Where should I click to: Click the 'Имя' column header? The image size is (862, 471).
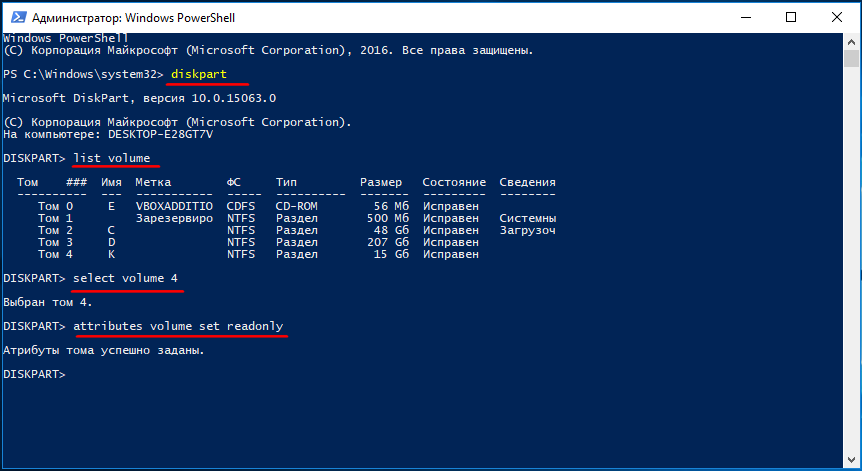(x=111, y=182)
